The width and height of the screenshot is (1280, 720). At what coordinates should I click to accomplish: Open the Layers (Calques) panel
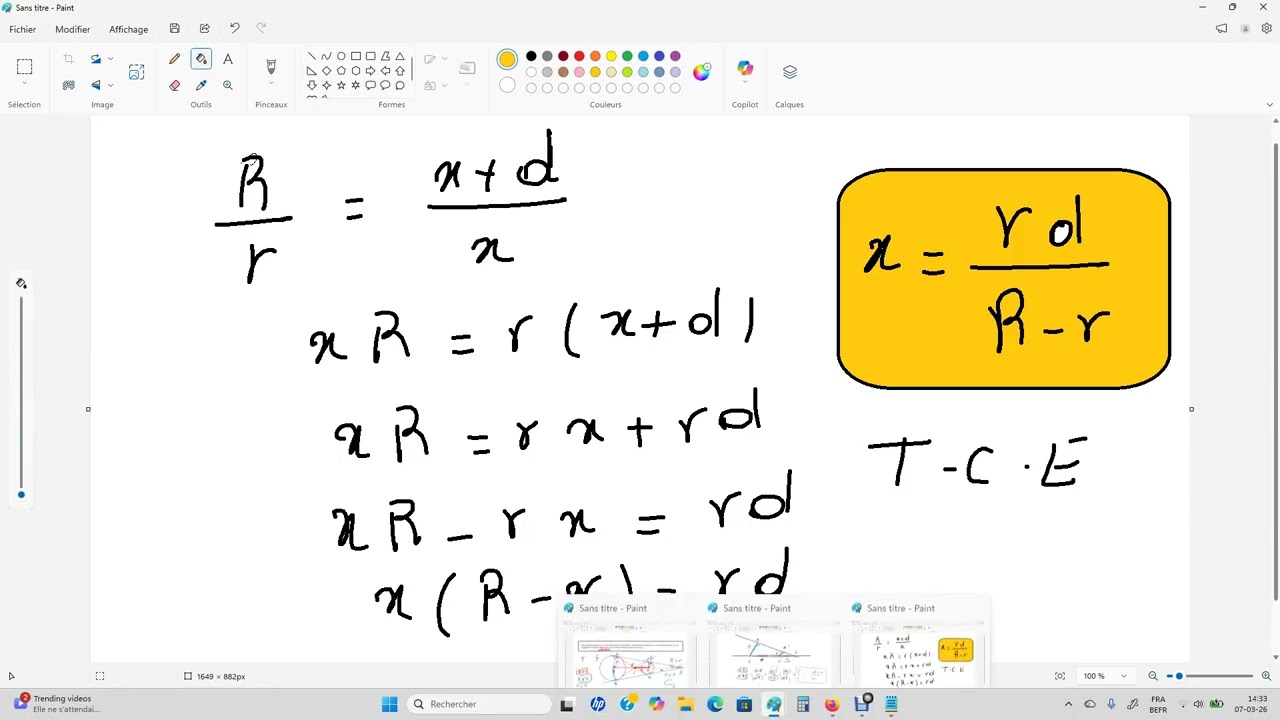click(790, 72)
